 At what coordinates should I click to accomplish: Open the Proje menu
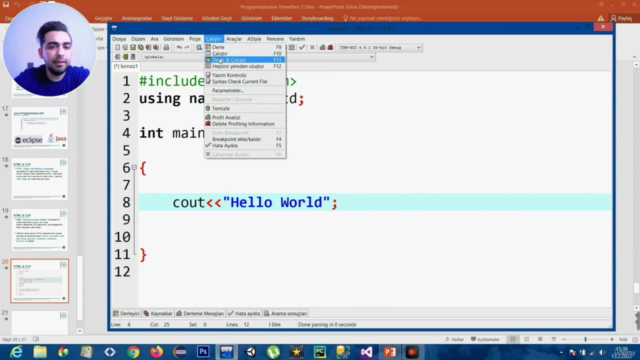point(195,39)
